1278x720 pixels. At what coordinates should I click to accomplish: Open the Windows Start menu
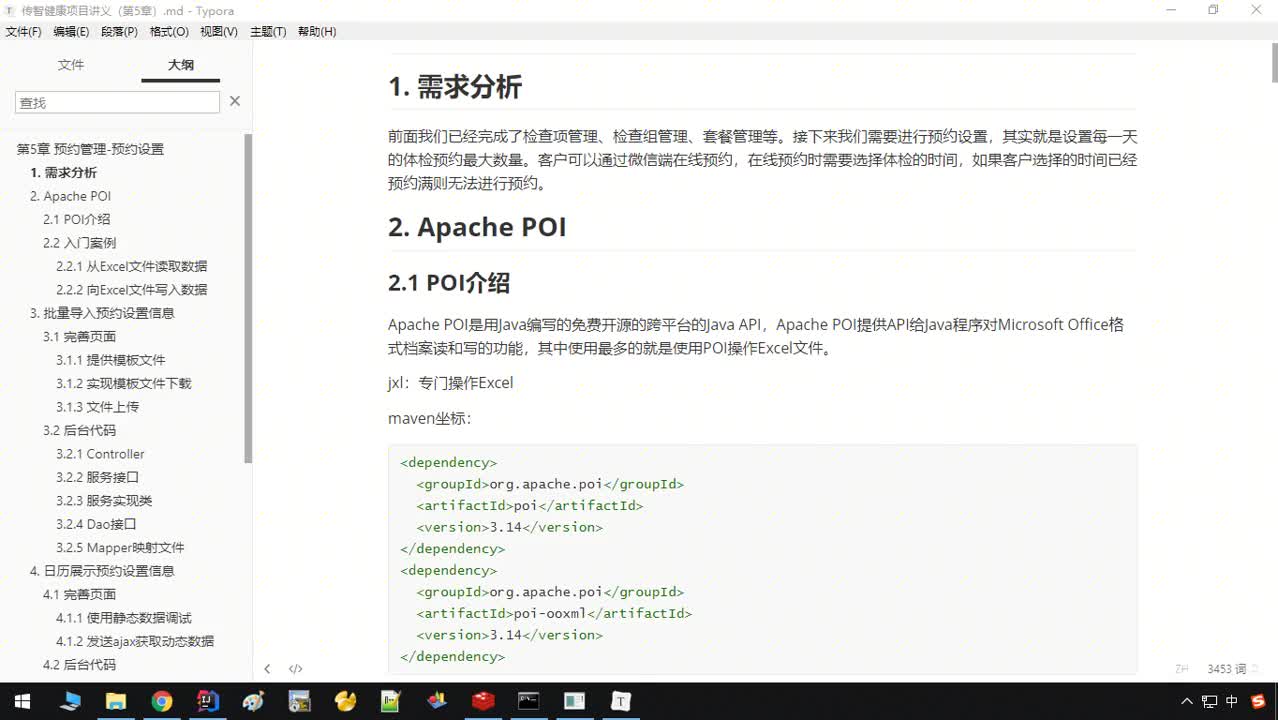click(x=22, y=701)
